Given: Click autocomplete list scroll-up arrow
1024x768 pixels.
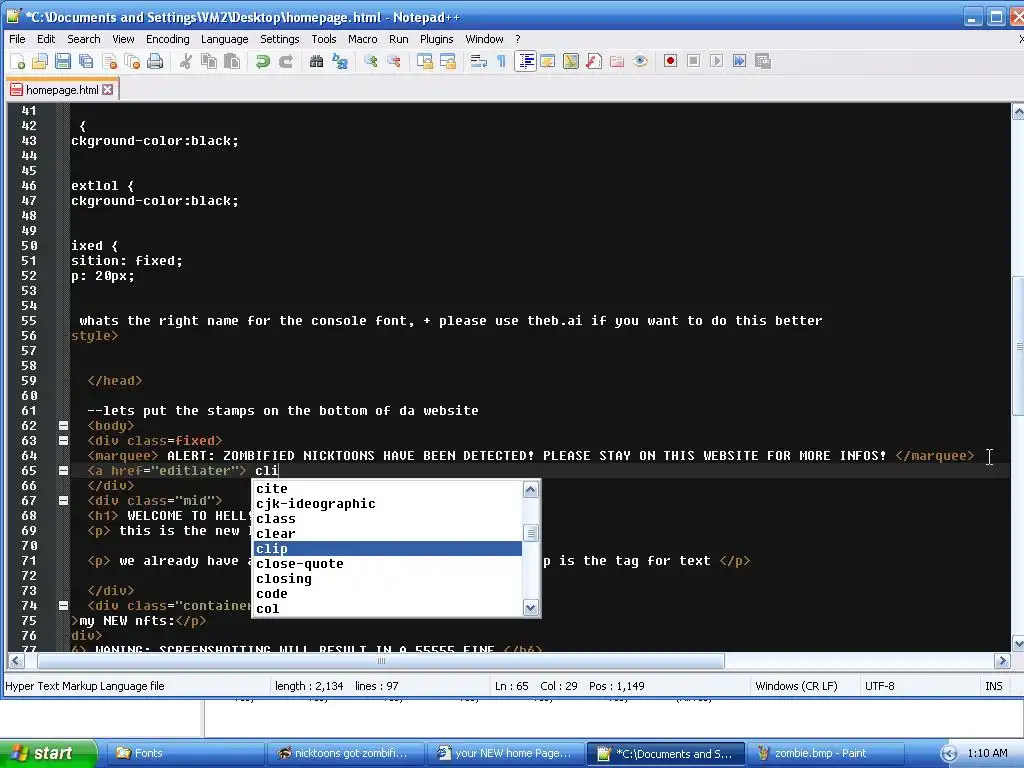Looking at the screenshot, I should click(x=531, y=489).
